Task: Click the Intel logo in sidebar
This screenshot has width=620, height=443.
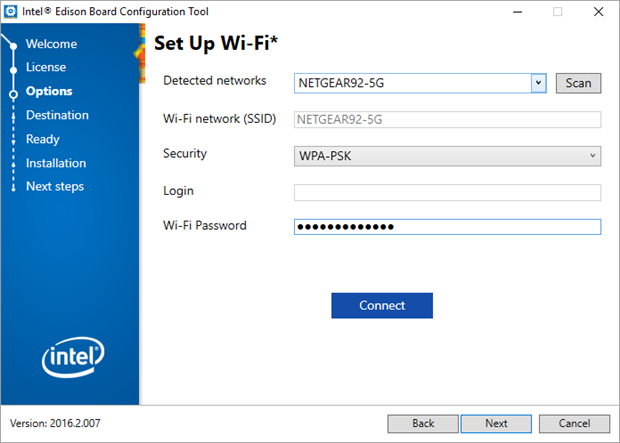Action: pyautogui.click(x=73, y=357)
